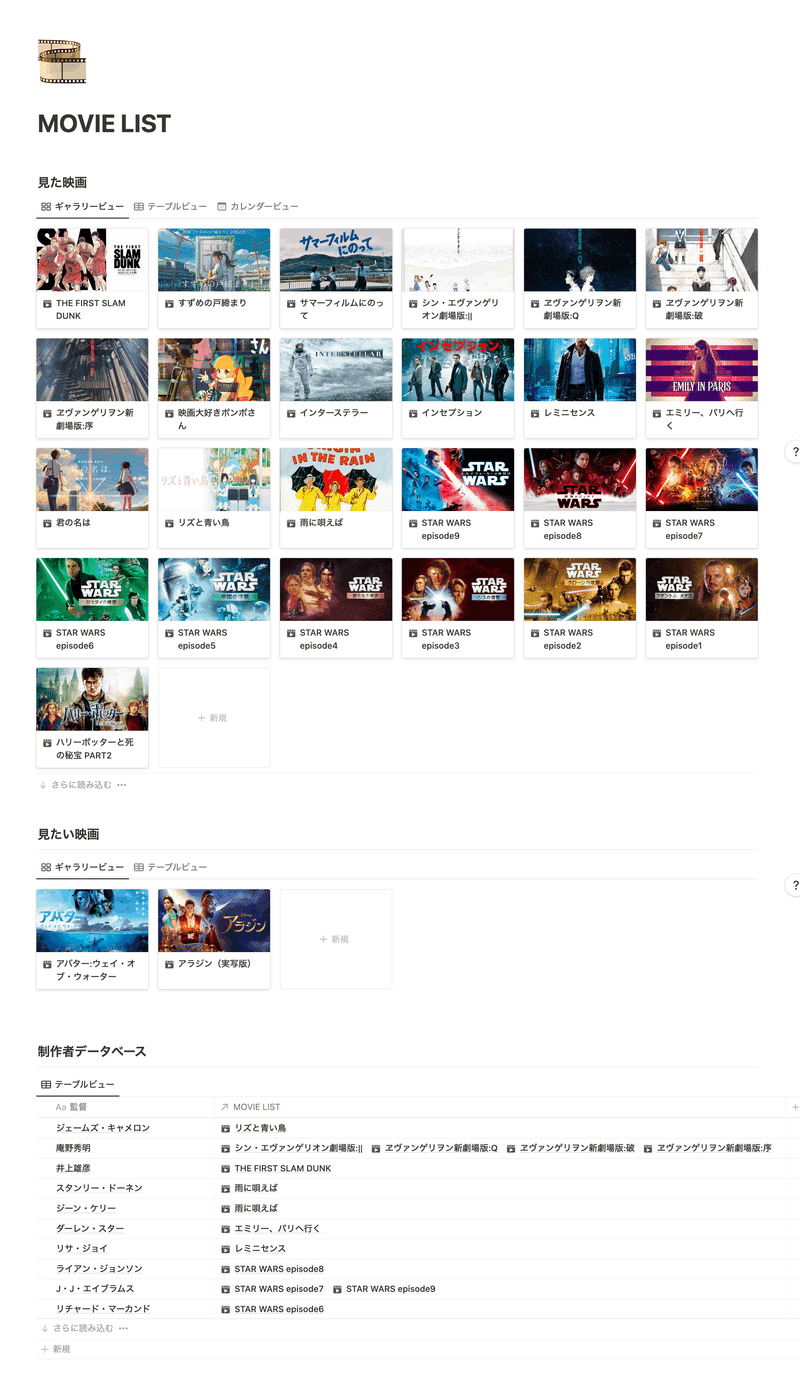800x1389 pixels.
Task: Select ギャラリービュー tab in 見た映画
Action: (x=82, y=206)
